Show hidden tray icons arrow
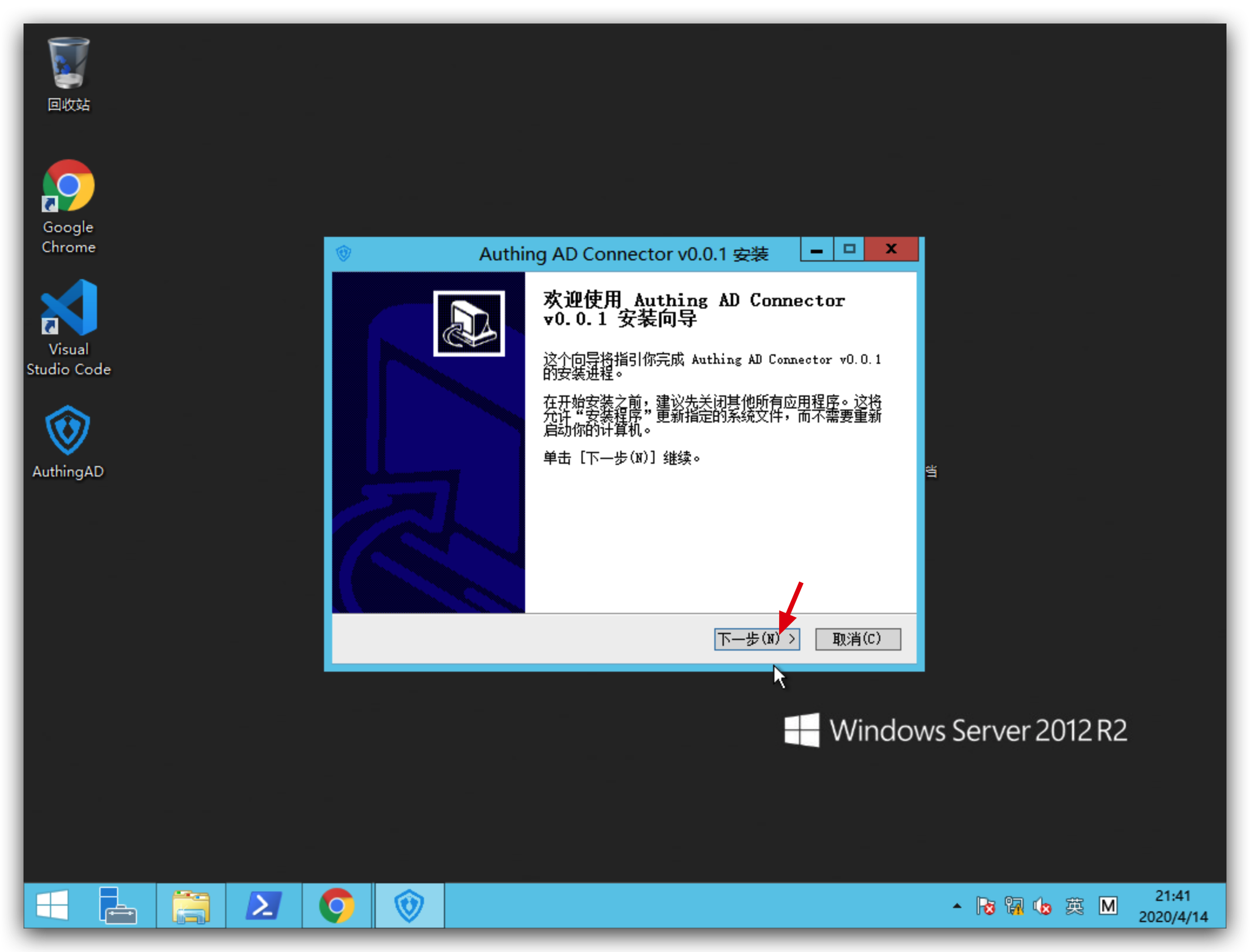Viewport: 1250px width, 952px height. [x=957, y=906]
